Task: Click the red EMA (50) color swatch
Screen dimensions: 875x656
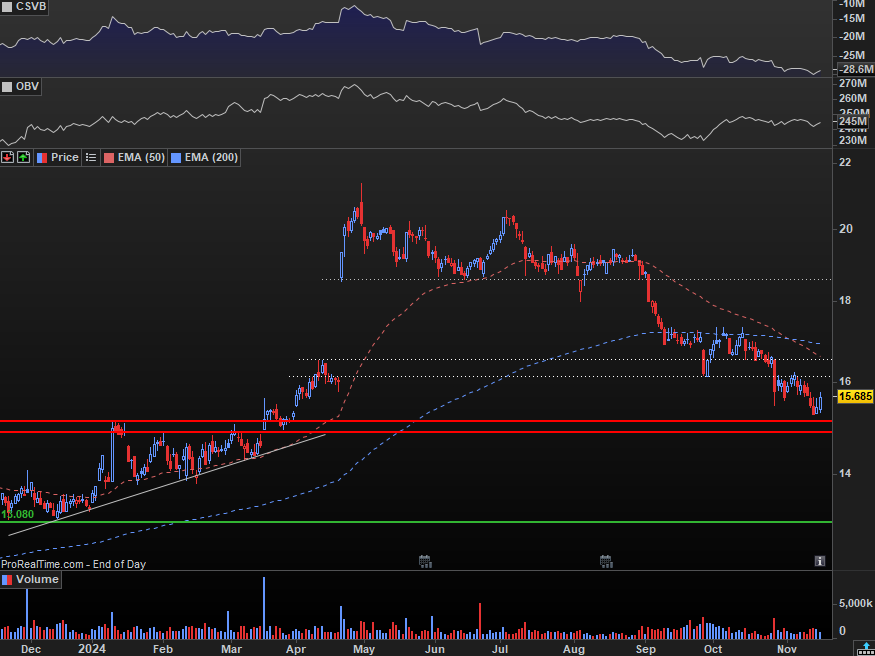Action: tap(109, 158)
